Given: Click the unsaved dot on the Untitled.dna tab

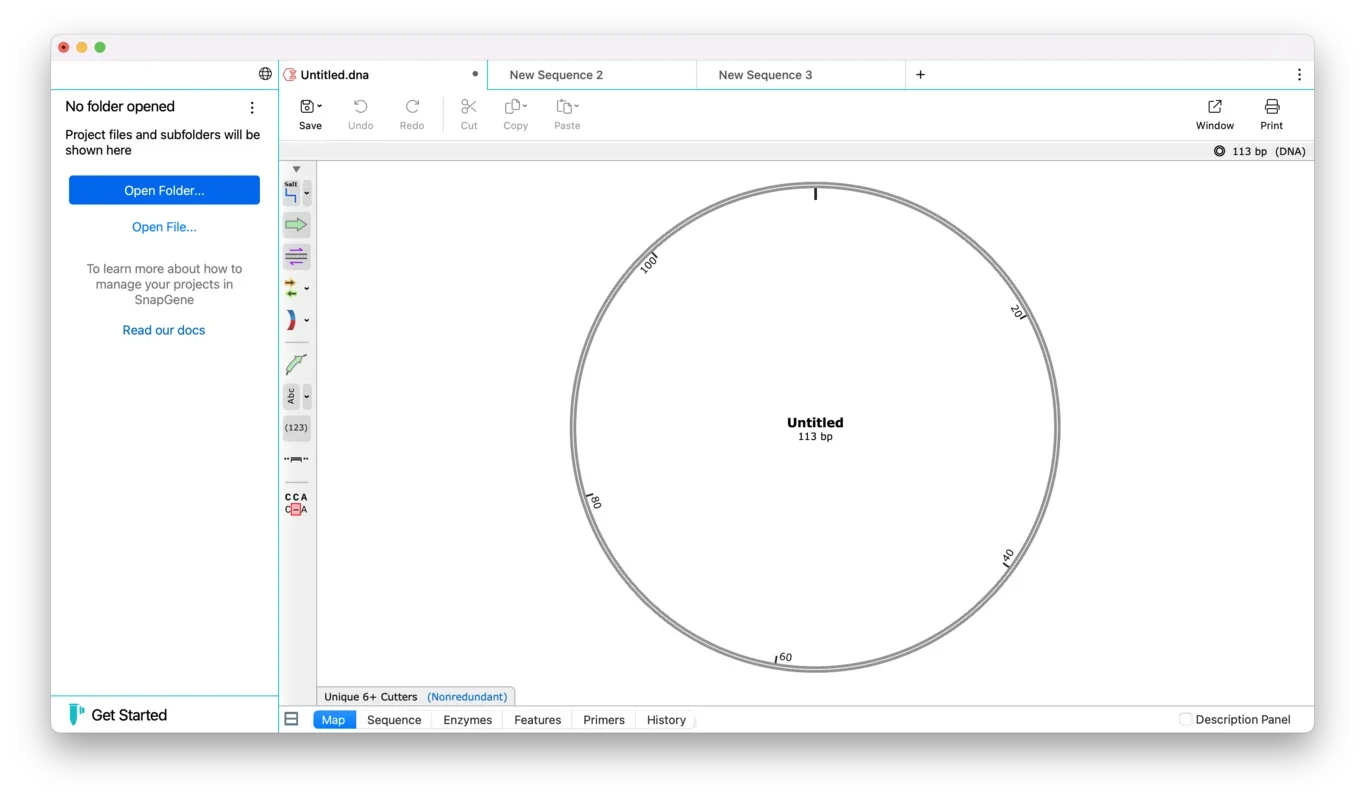Looking at the screenshot, I should point(475,74).
